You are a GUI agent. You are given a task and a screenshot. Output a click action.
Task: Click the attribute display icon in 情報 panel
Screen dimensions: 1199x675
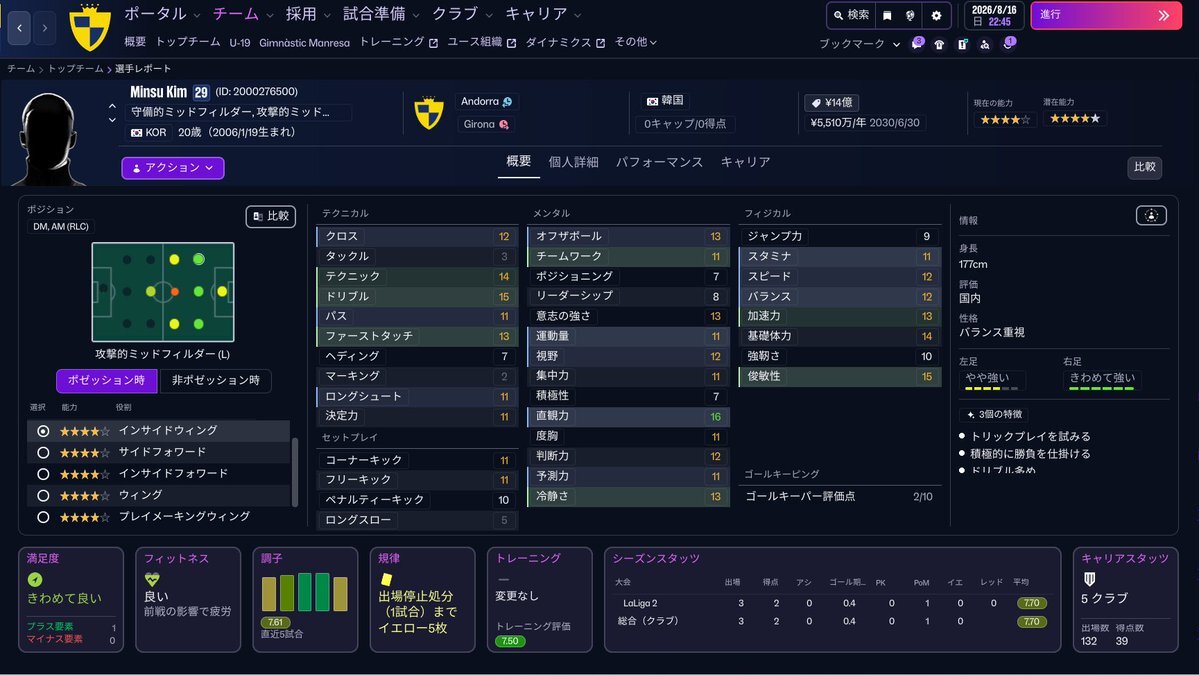pyautogui.click(x=1151, y=215)
